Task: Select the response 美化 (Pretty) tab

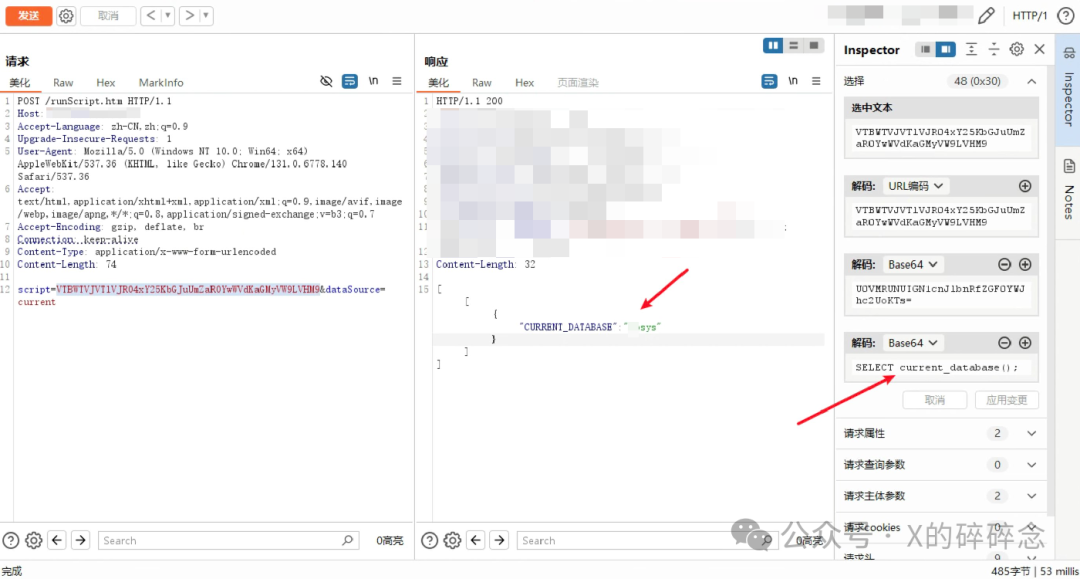Action: 439,82
